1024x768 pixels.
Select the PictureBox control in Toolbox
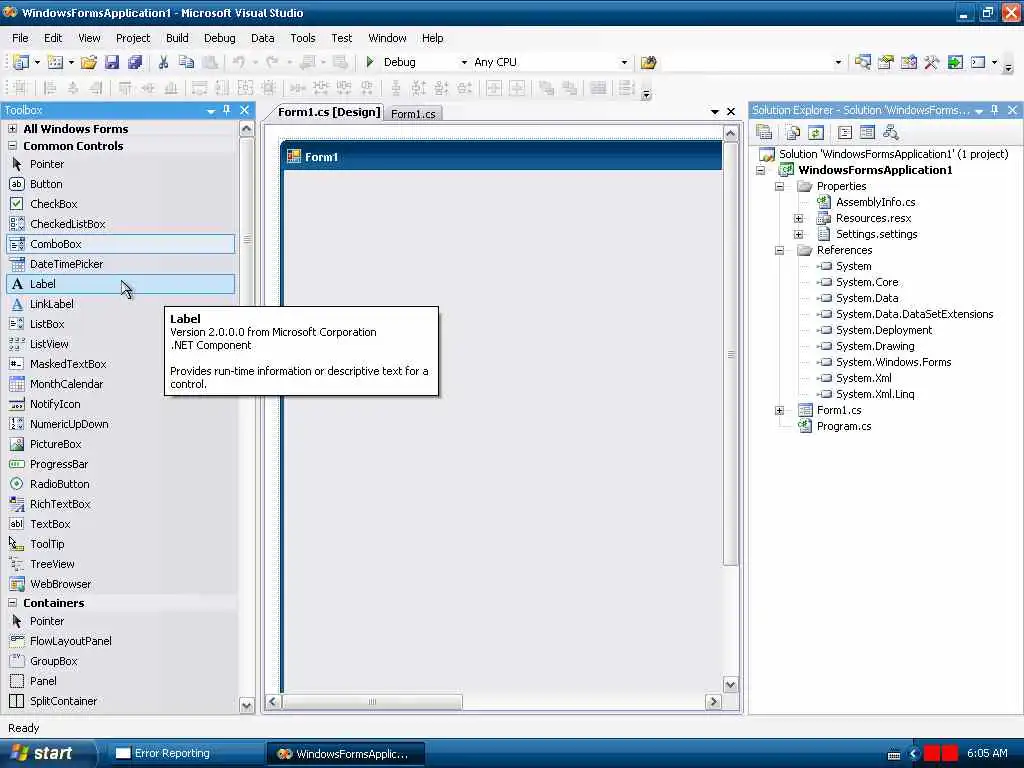120,444
